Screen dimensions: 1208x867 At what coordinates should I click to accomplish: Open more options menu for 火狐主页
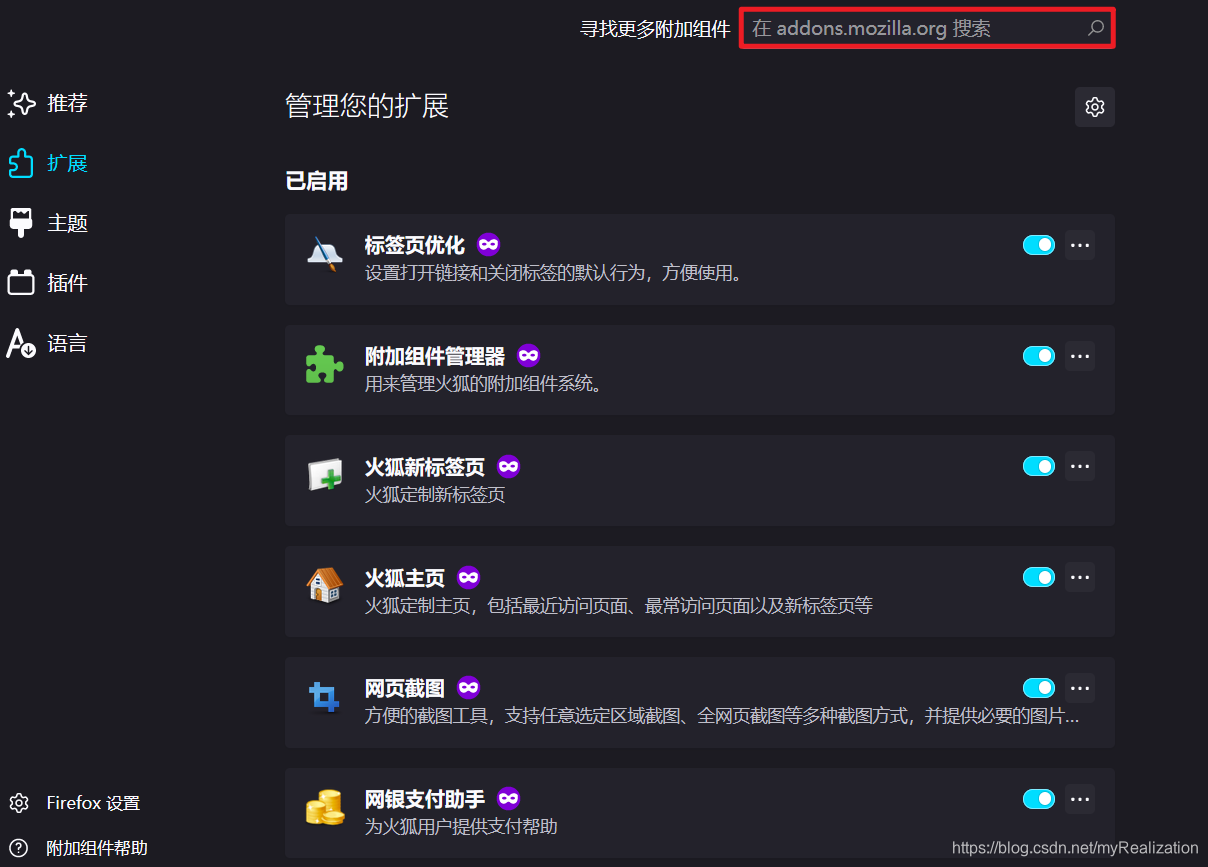pyautogui.click(x=1080, y=577)
